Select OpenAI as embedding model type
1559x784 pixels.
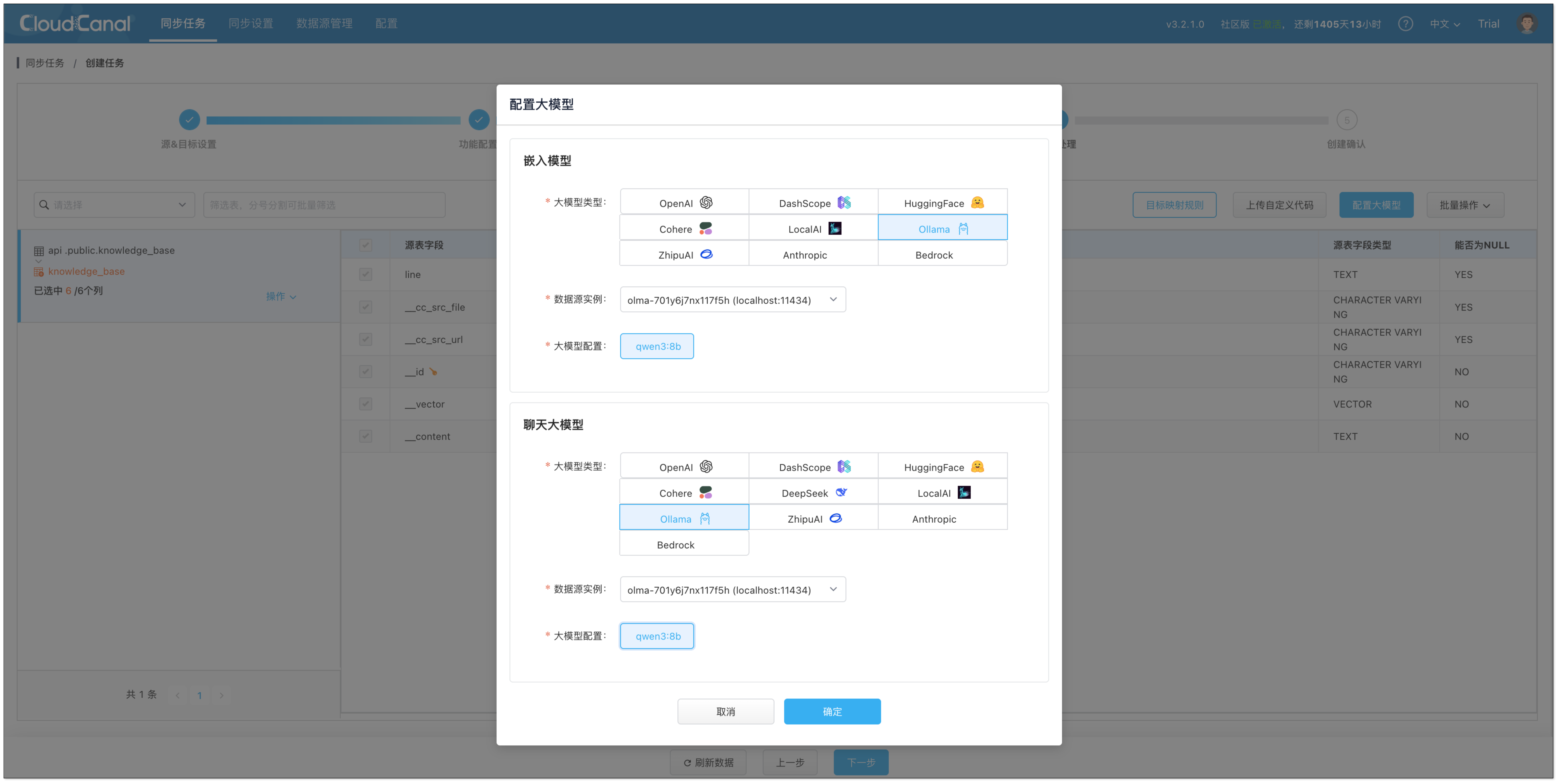click(684, 203)
